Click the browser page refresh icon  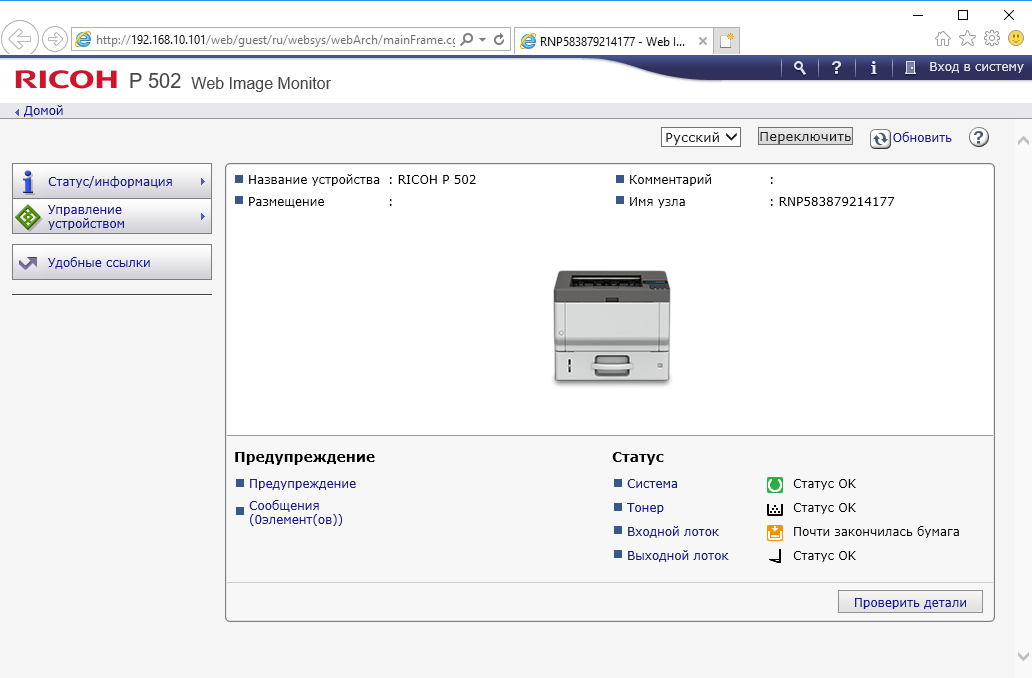[x=499, y=39]
